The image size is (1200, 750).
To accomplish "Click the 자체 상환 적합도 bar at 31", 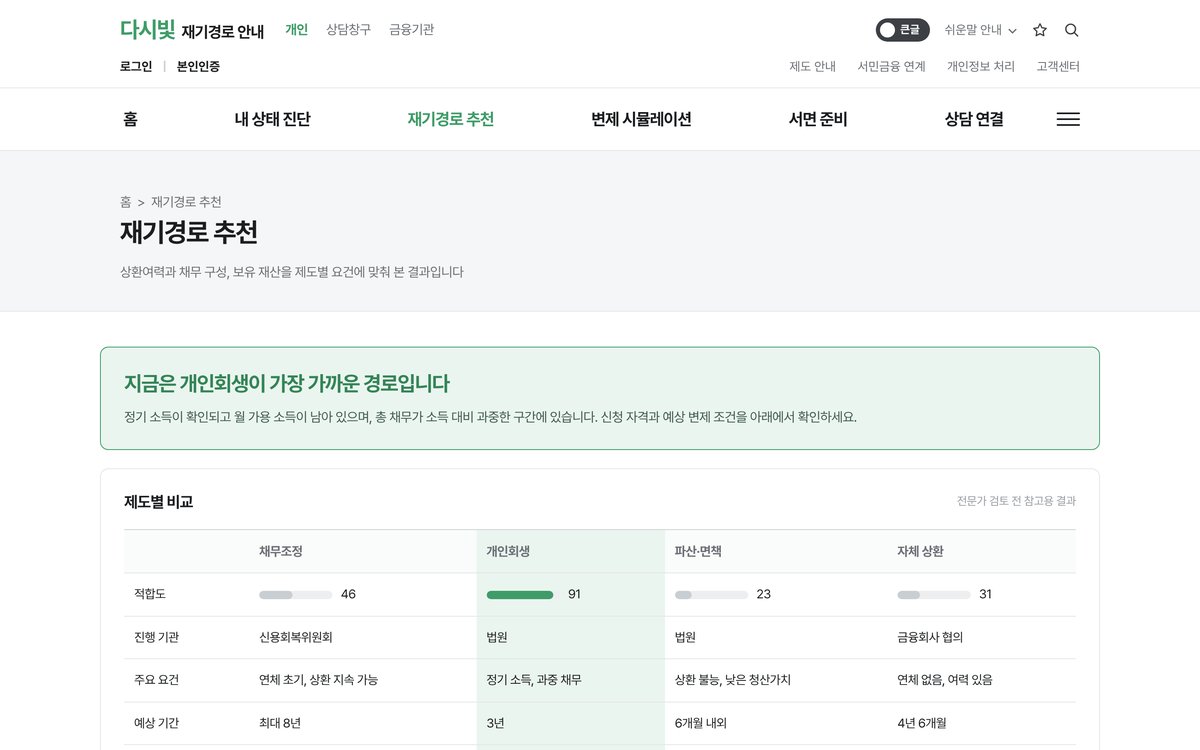I will (934, 594).
